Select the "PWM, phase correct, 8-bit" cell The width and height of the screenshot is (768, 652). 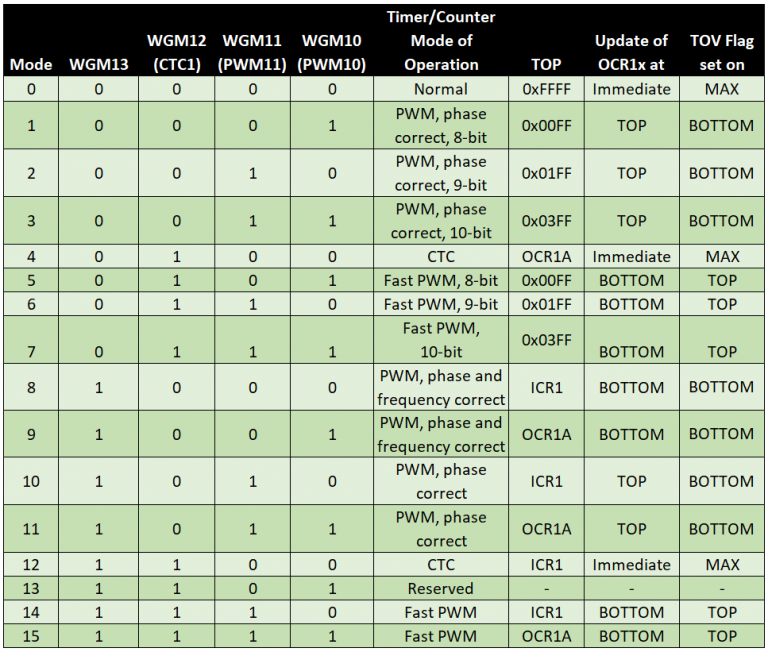pyautogui.click(x=441, y=125)
